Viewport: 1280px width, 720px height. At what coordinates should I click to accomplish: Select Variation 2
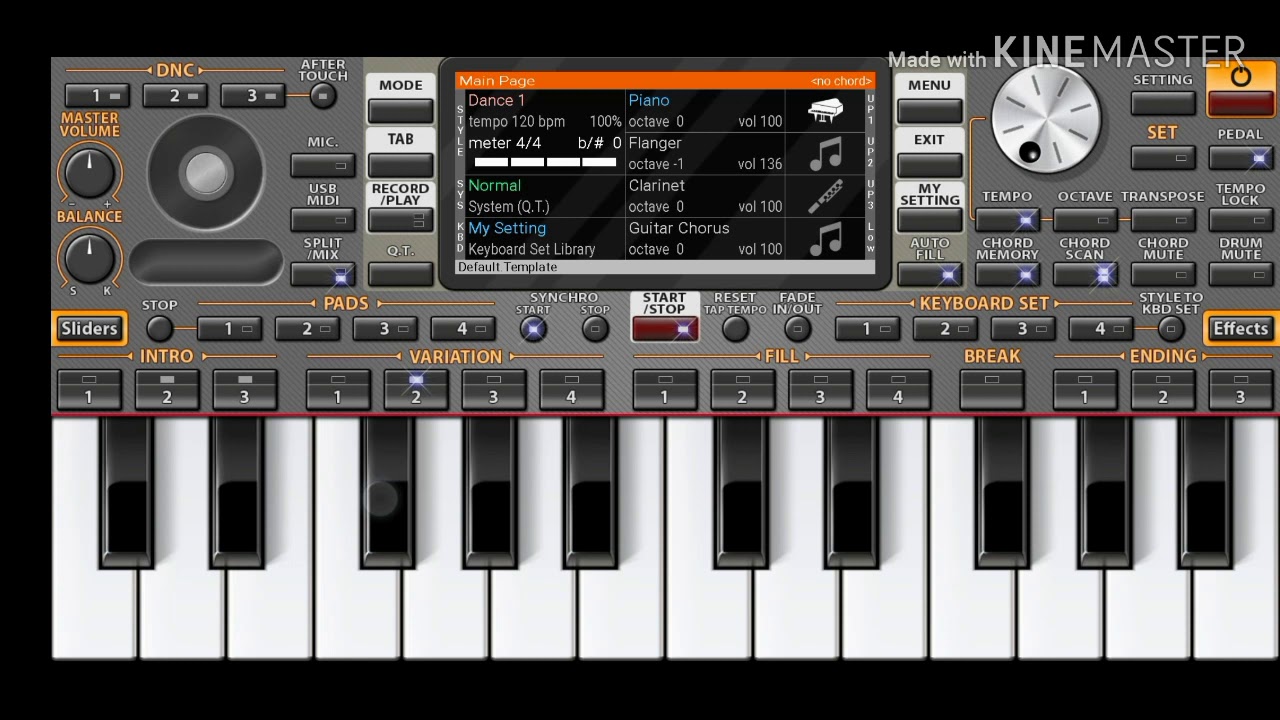416,390
